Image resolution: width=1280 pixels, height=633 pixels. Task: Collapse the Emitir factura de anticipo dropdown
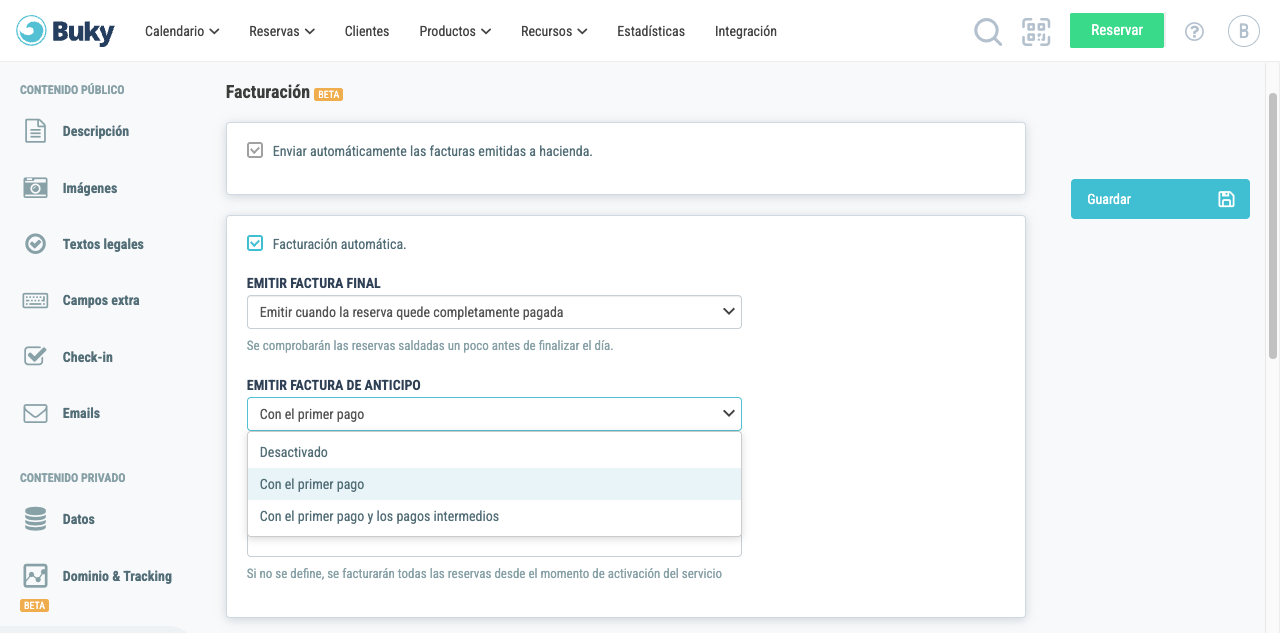tap(494, 414)
